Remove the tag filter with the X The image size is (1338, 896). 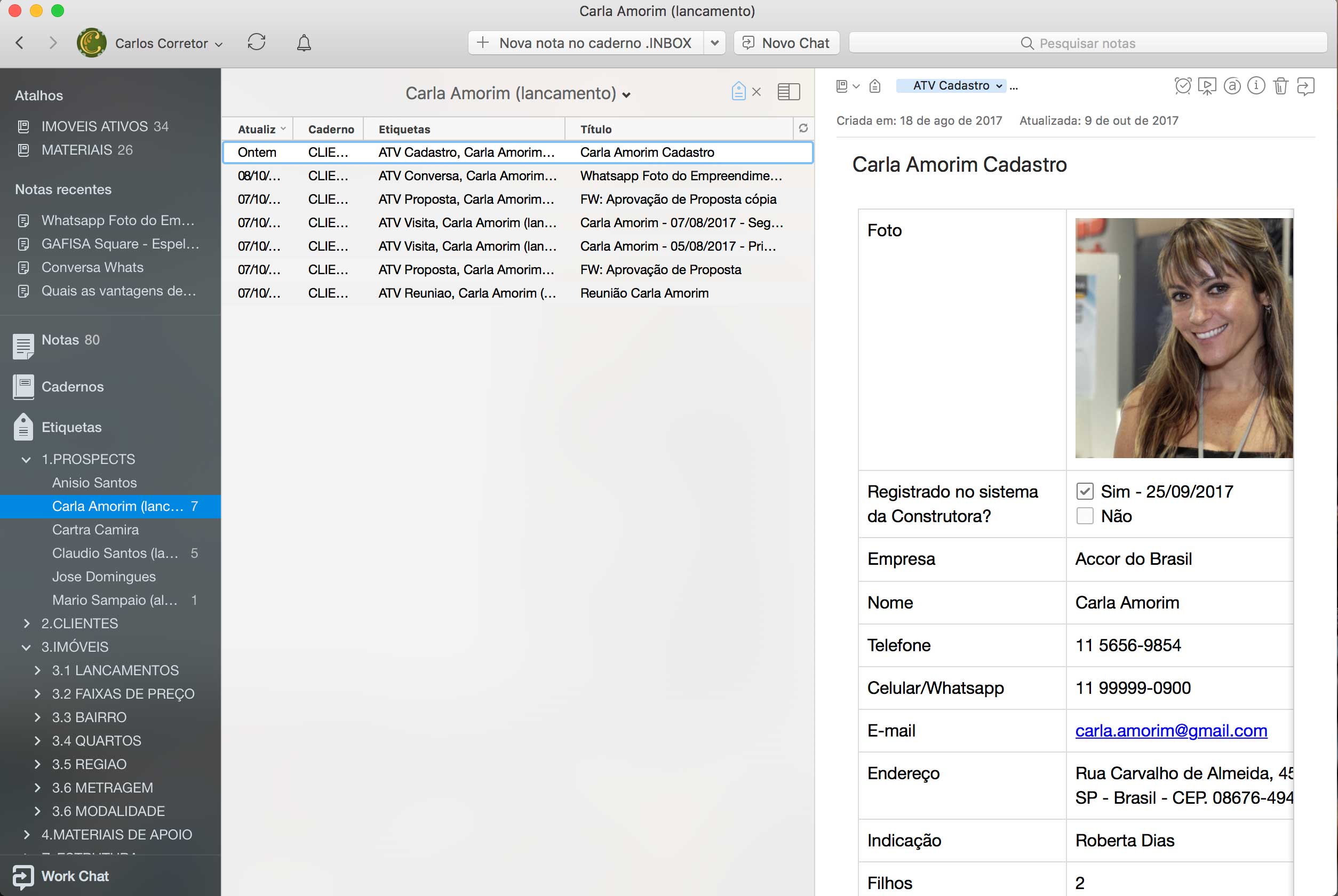[756, 92]
